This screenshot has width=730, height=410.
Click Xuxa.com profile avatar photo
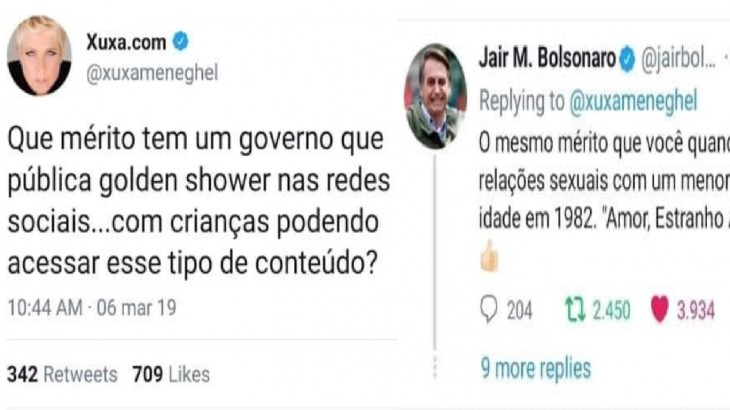point(39,55)
